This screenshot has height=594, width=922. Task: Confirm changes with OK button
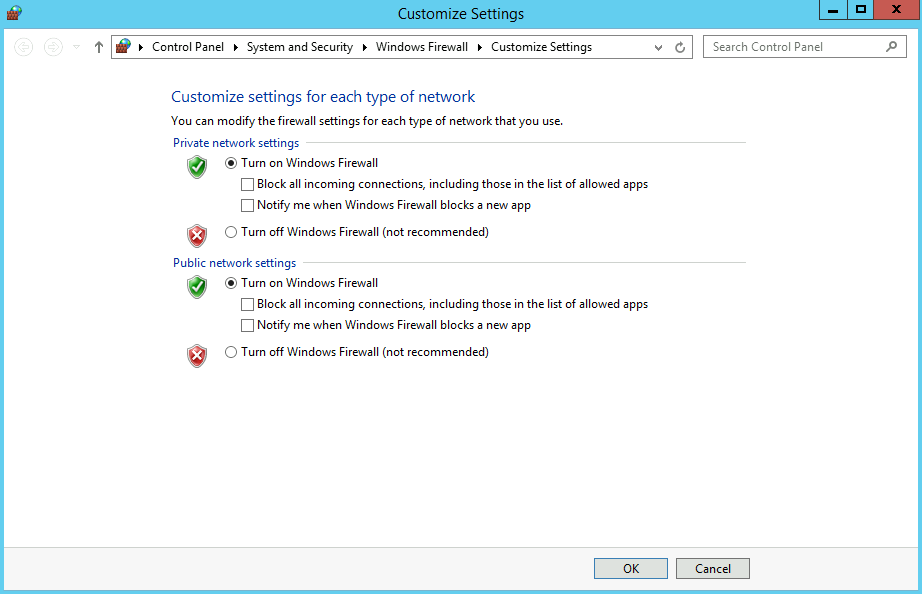pyautogui.click(x=630, y=569)
